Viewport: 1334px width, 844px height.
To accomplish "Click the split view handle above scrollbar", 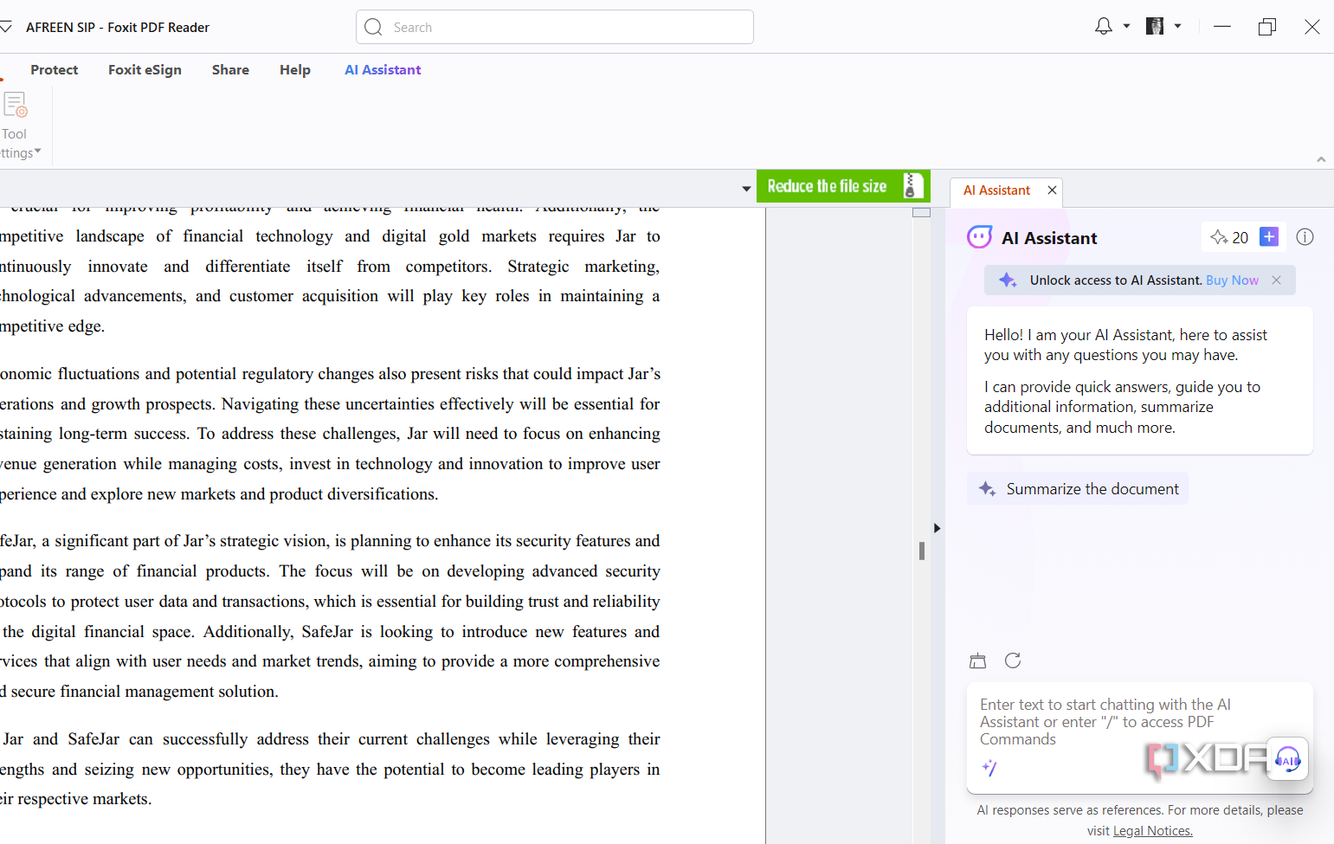I will tap(922, 212).
